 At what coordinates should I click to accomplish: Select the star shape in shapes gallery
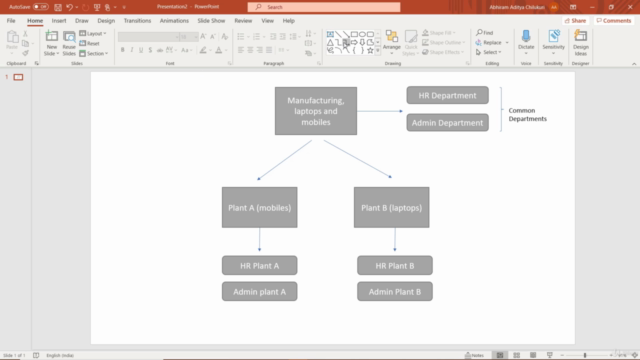click(x=370, y=51)
